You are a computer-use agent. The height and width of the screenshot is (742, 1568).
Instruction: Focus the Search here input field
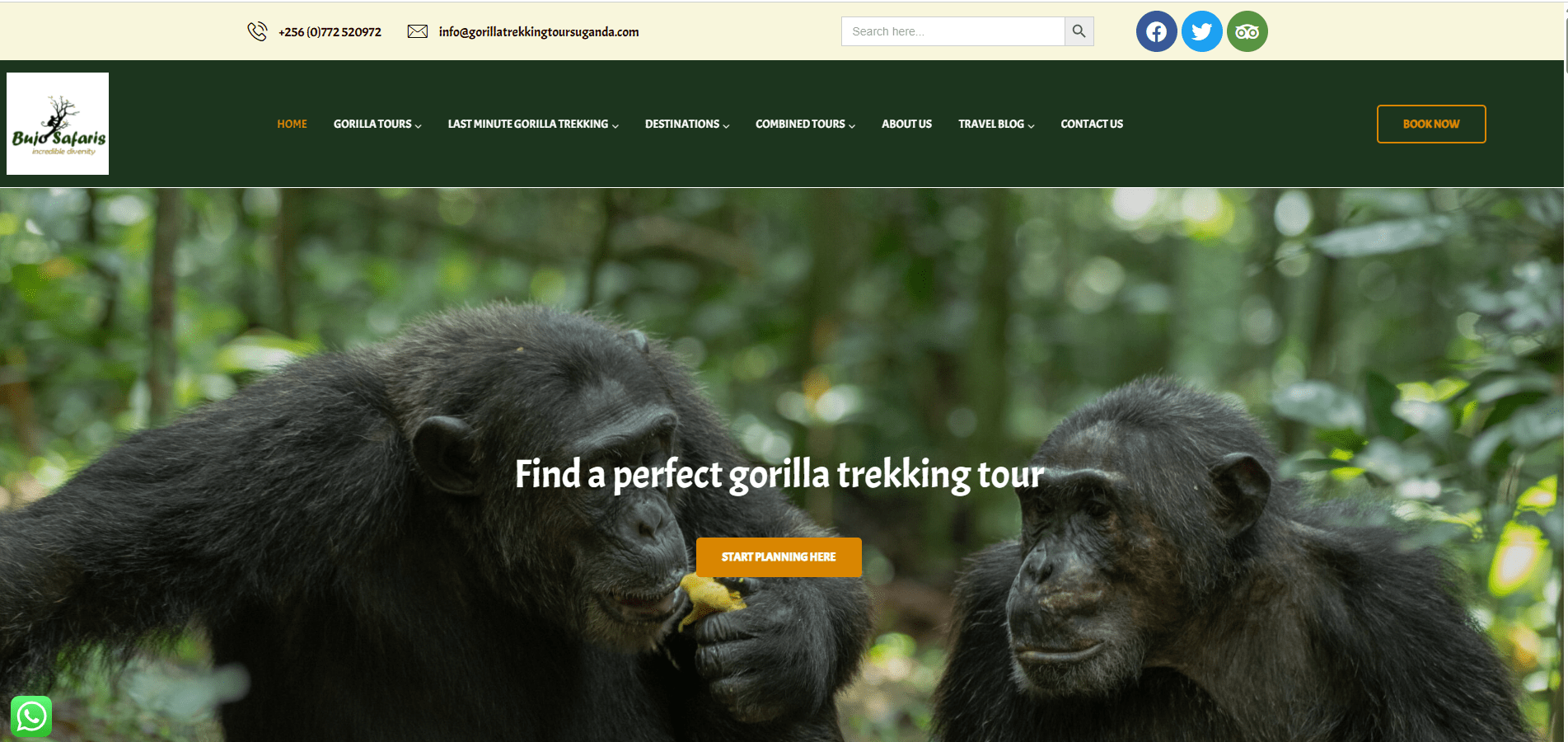(953, 31)
